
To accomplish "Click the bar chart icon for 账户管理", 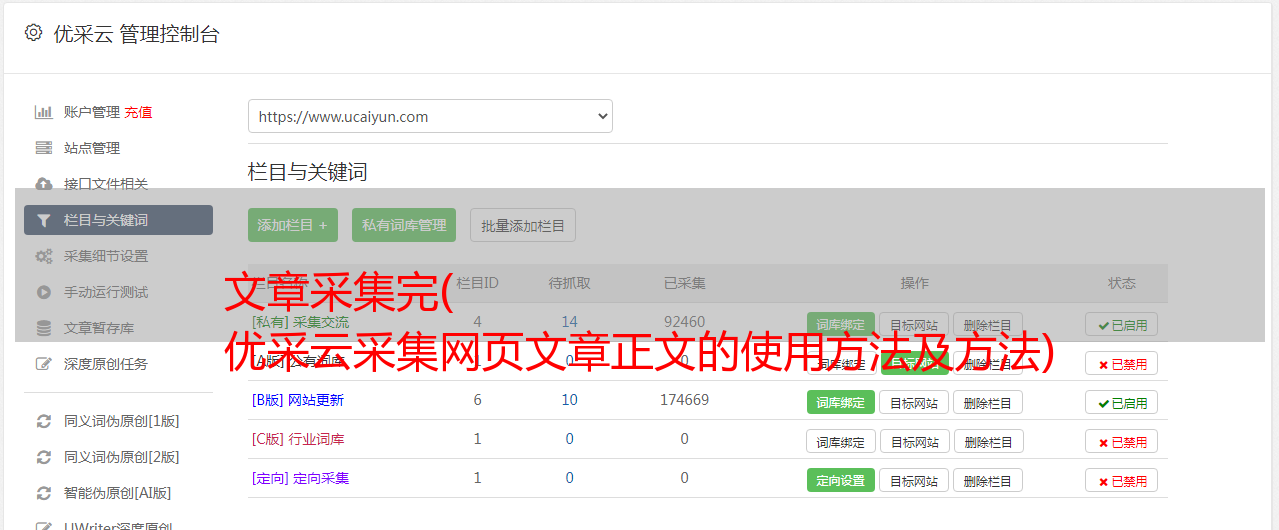I will pos(43,112).
